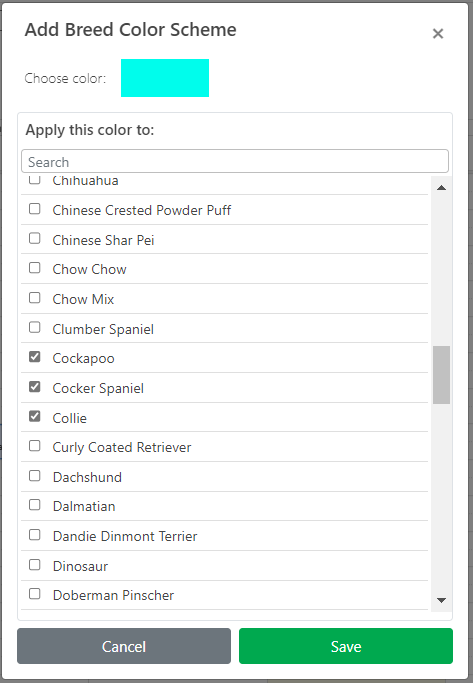Enable the Dachshund checkbox
Screen dimensions: 473x683
click(34, 476)
